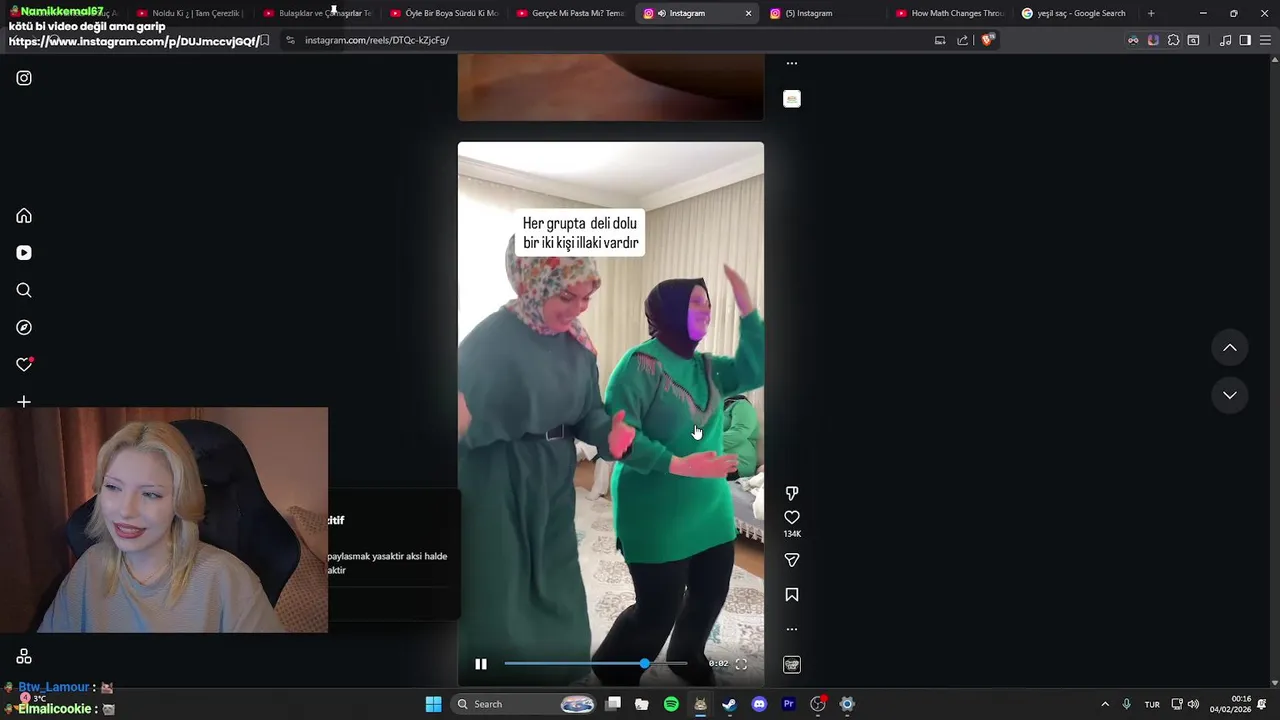Screen dimensions: 1280x720
Task: Switch to 'Bulaşıklar ve Çamaşırlar' tab
Action: 317,13
